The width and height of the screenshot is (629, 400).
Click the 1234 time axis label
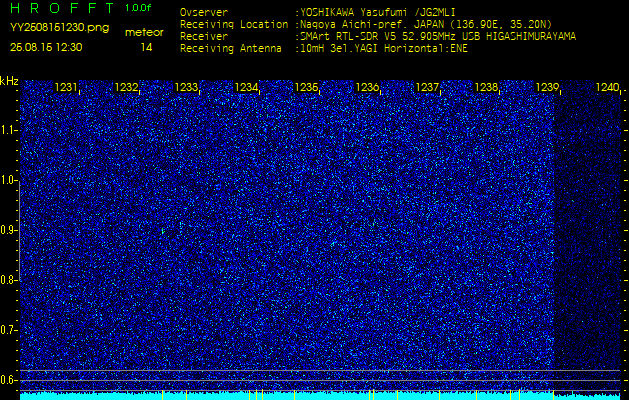tap(246, 87)
